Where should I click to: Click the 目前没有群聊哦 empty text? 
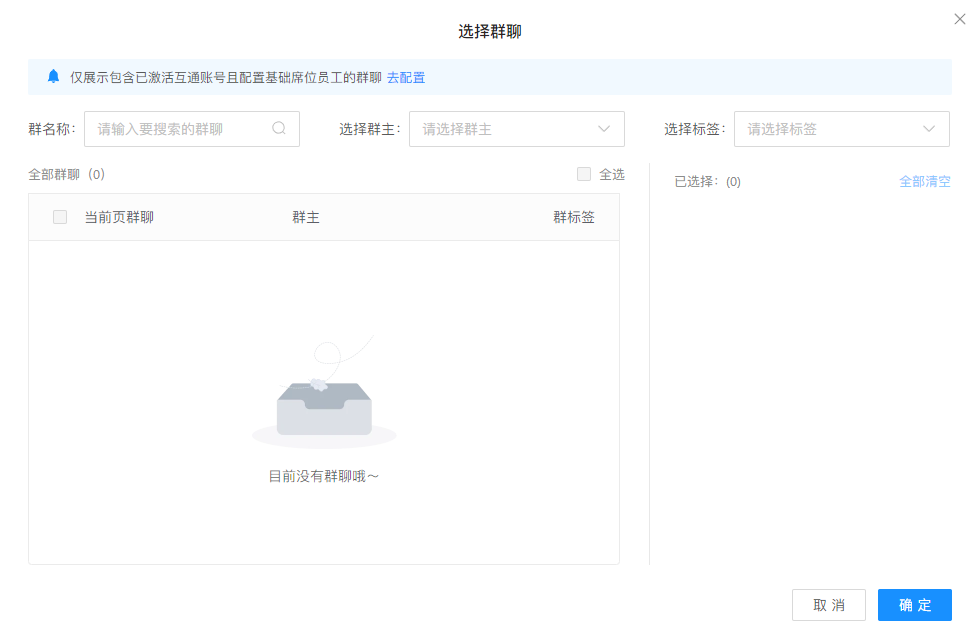[324, 476]
